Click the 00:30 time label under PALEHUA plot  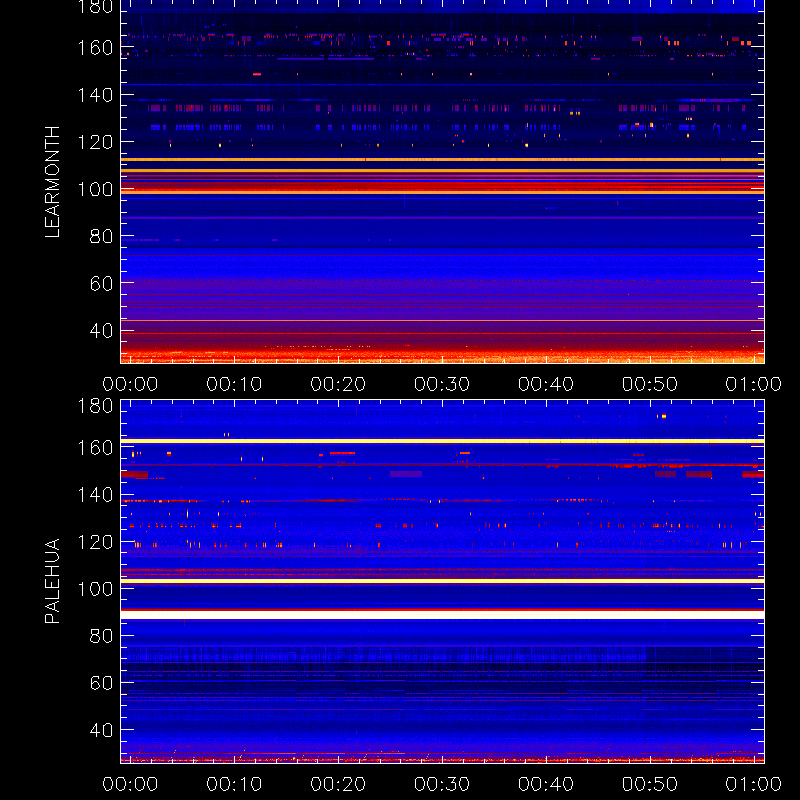pos(442,784)
